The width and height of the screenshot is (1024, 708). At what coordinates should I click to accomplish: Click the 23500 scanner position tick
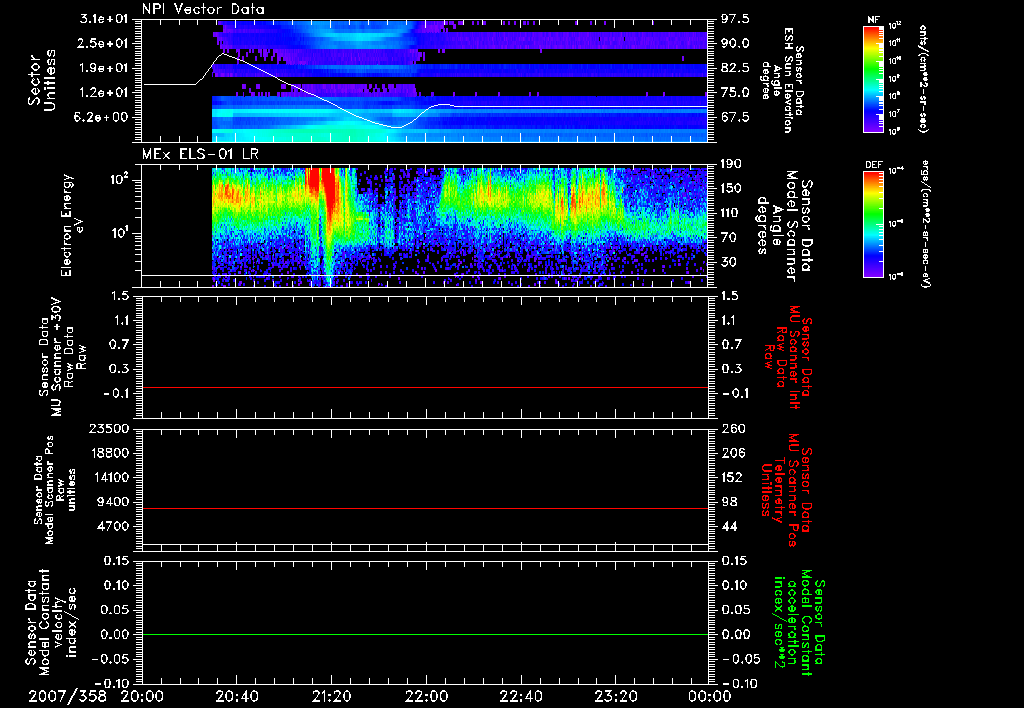point(109,429)
